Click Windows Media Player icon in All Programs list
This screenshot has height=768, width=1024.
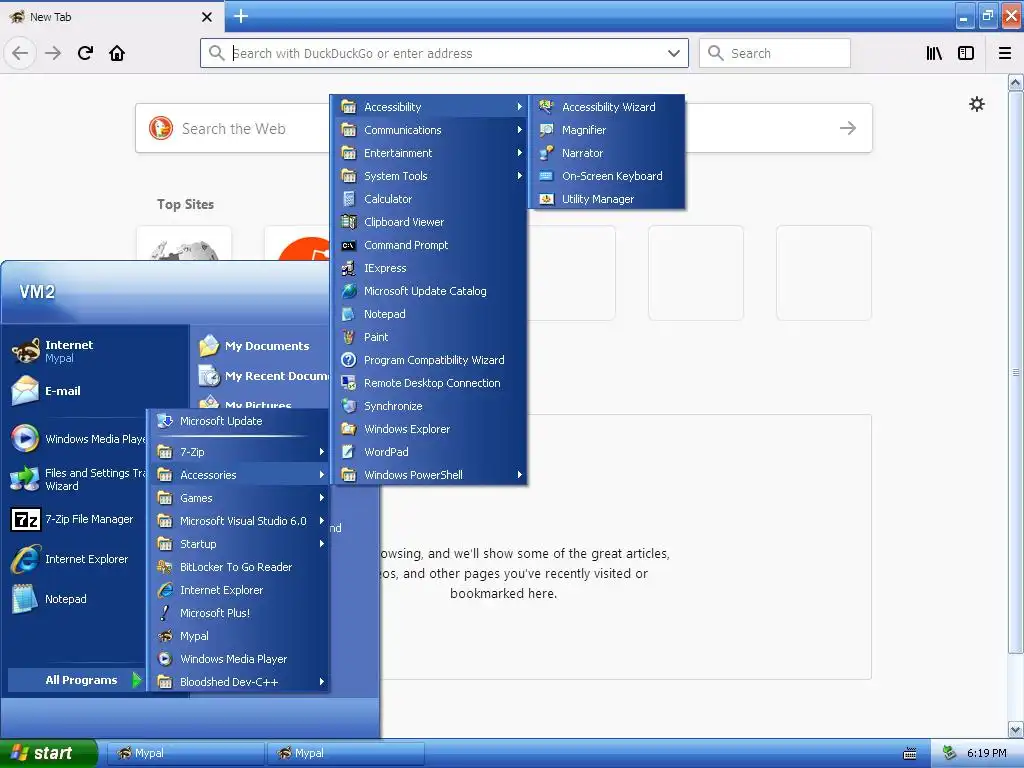[165, 659]
